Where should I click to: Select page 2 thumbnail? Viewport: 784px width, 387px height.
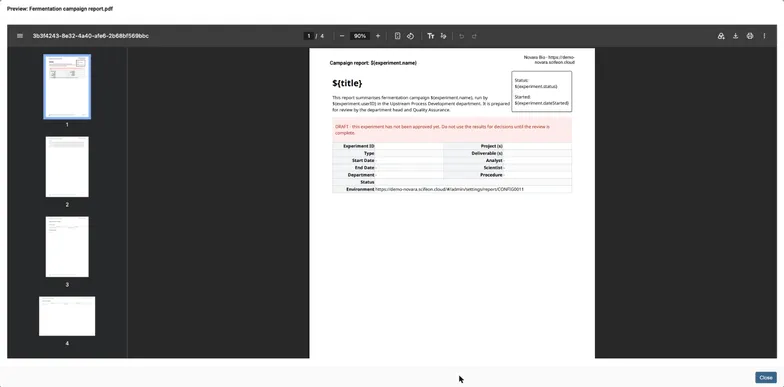[67, 167]
